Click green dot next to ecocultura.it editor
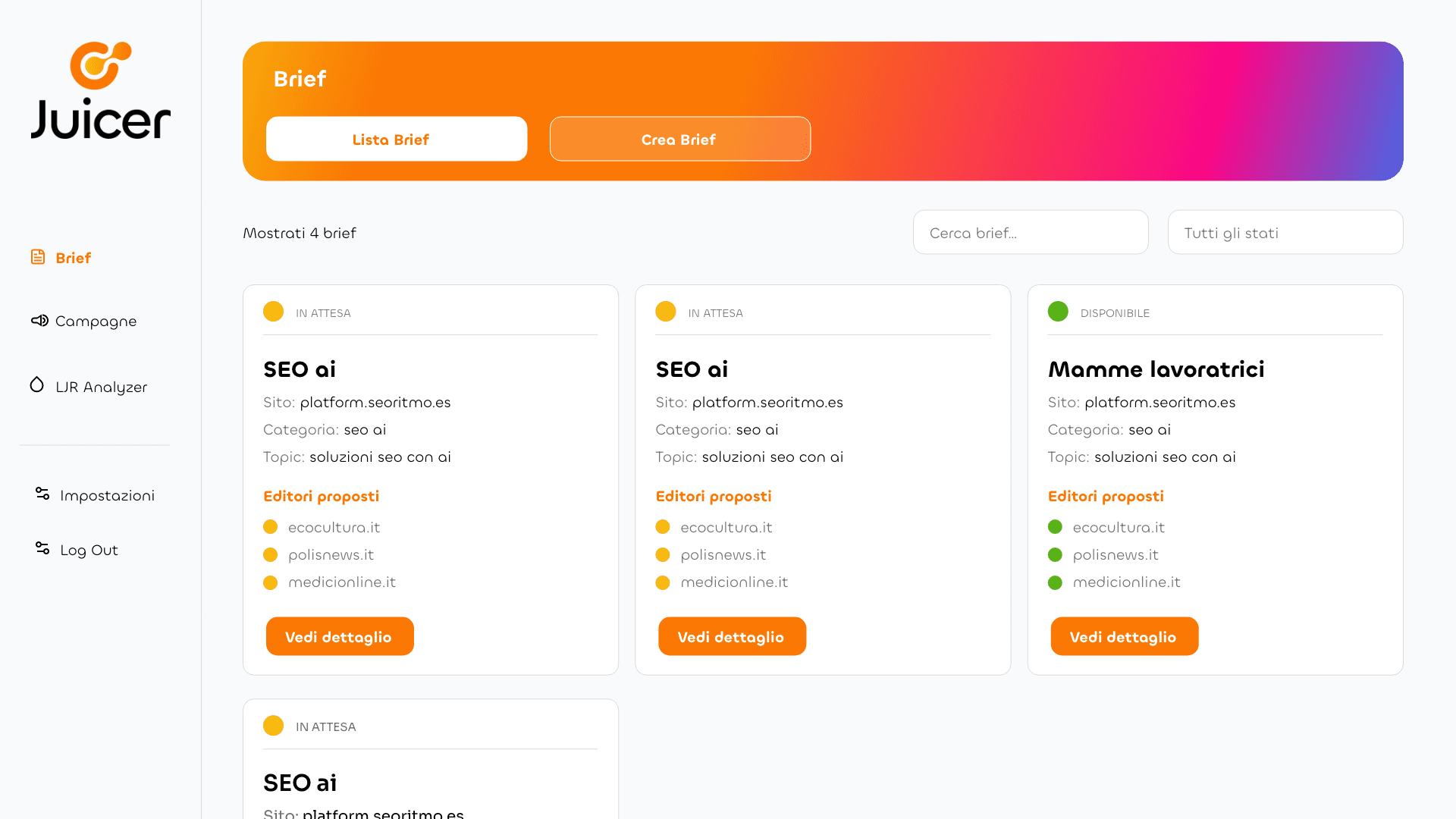The height and width of the screenshot is (819, 1456). pos(1055,527)
